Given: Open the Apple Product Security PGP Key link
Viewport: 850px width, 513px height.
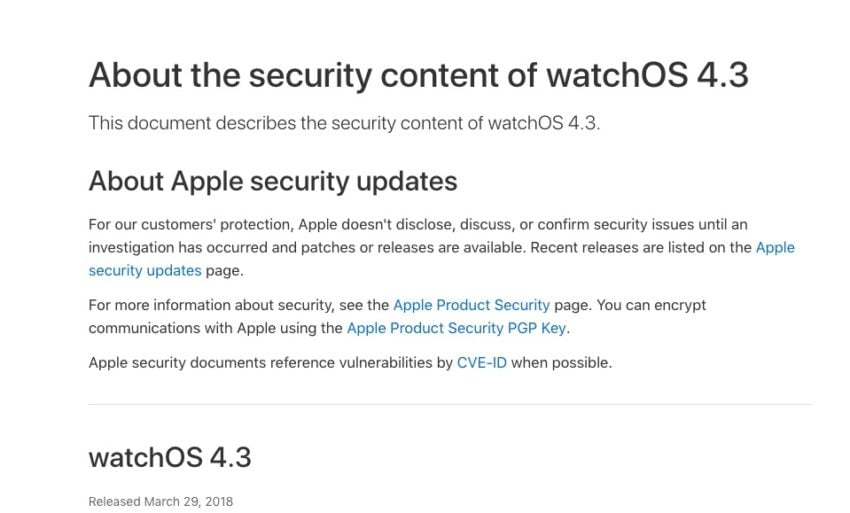Looking at the screenshot, I should click(x=456, y=328).
